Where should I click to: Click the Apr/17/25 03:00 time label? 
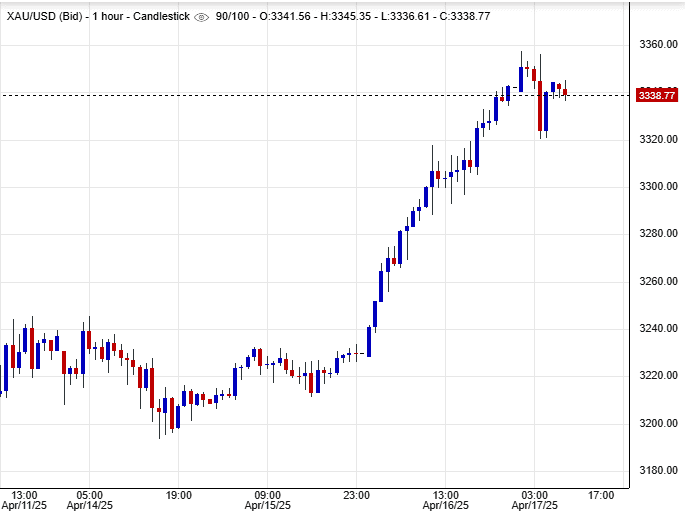click(x=534, y=500)
